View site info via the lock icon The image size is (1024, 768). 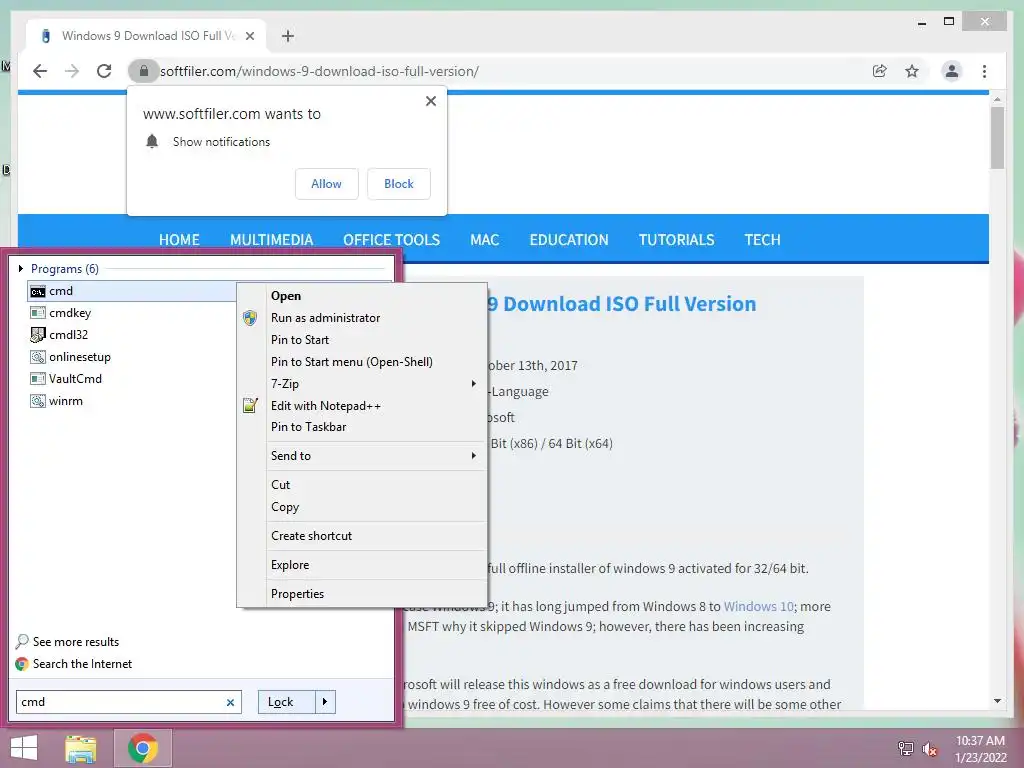coord(144,71)
